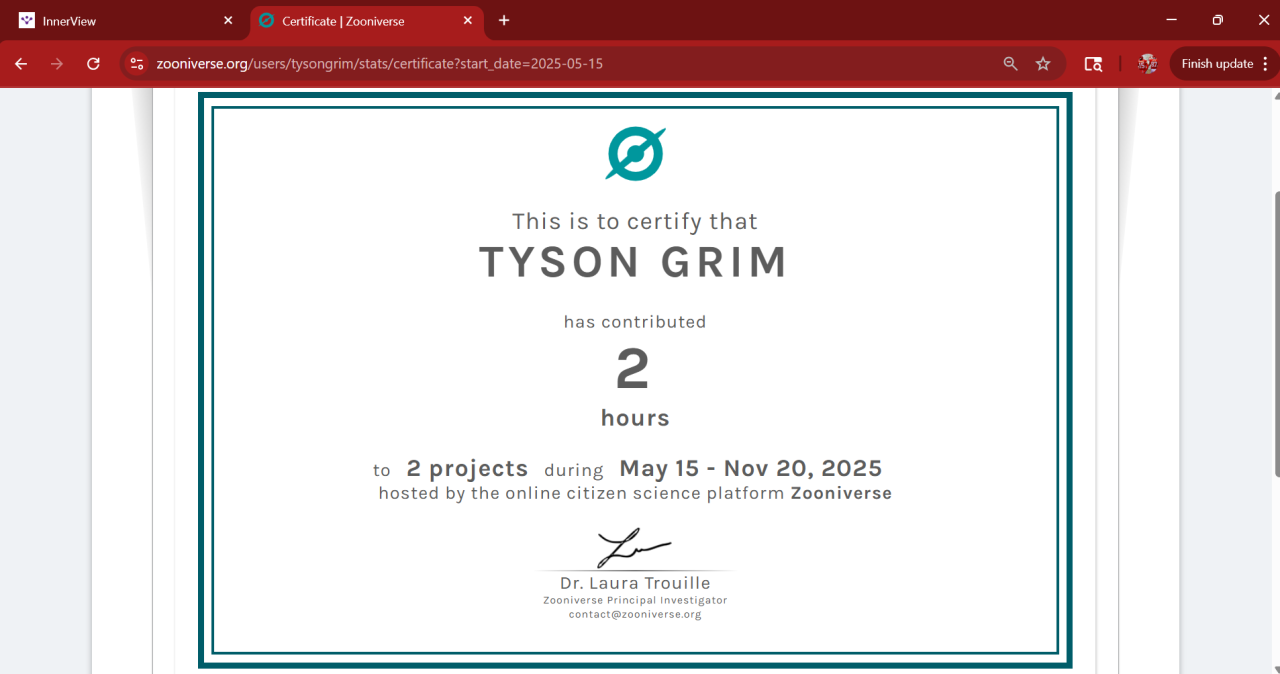Open a new browser tab

tap(504, 20)
